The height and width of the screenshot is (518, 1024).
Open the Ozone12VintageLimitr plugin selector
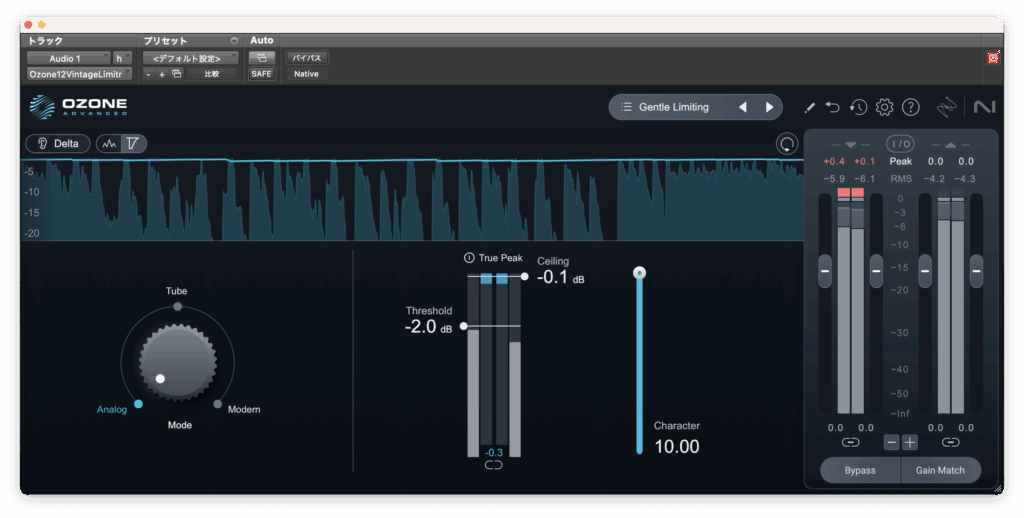point(79,74)
